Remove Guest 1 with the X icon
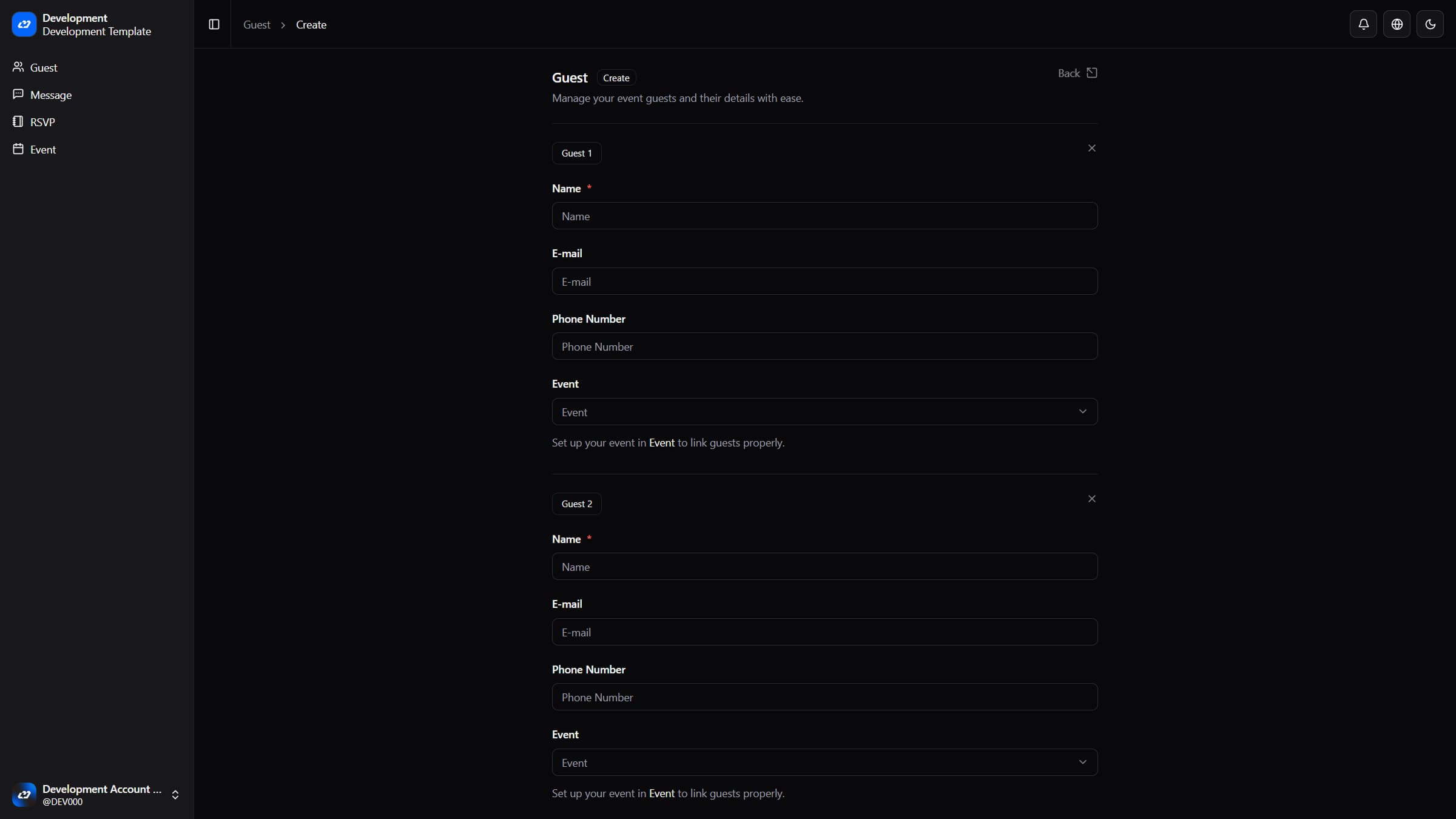The width and height of the screenshot is (1456, 819). point(1091,148)
